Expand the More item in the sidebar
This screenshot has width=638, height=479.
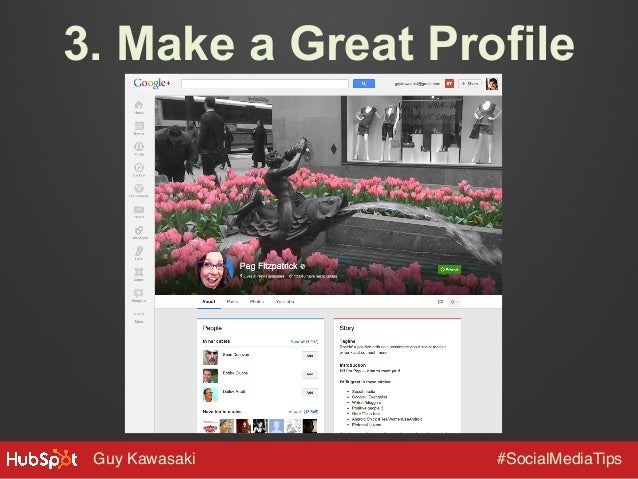139,318
